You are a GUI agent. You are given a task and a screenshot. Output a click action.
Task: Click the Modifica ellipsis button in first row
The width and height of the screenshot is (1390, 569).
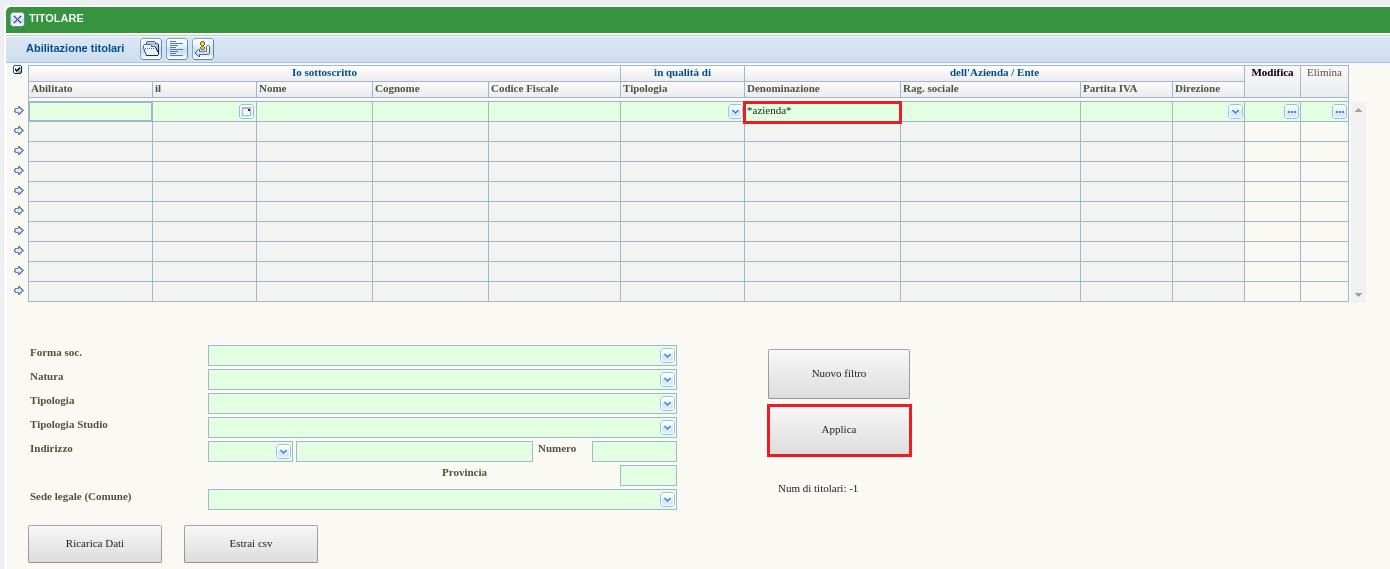(1291, 112)
